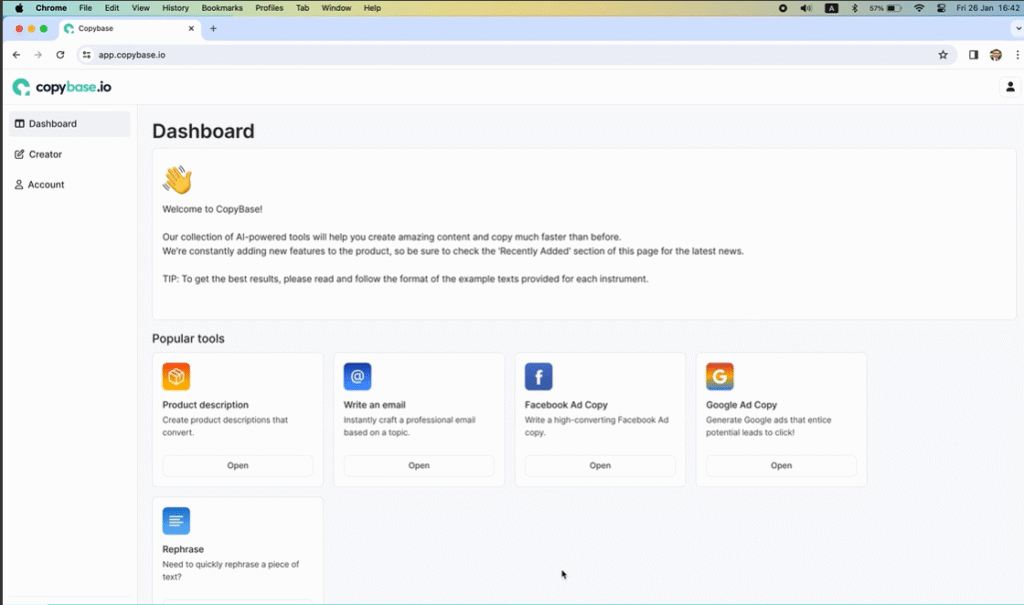Click the Rephrase tool icon
1024x605 pixels.
pos(176,521)
